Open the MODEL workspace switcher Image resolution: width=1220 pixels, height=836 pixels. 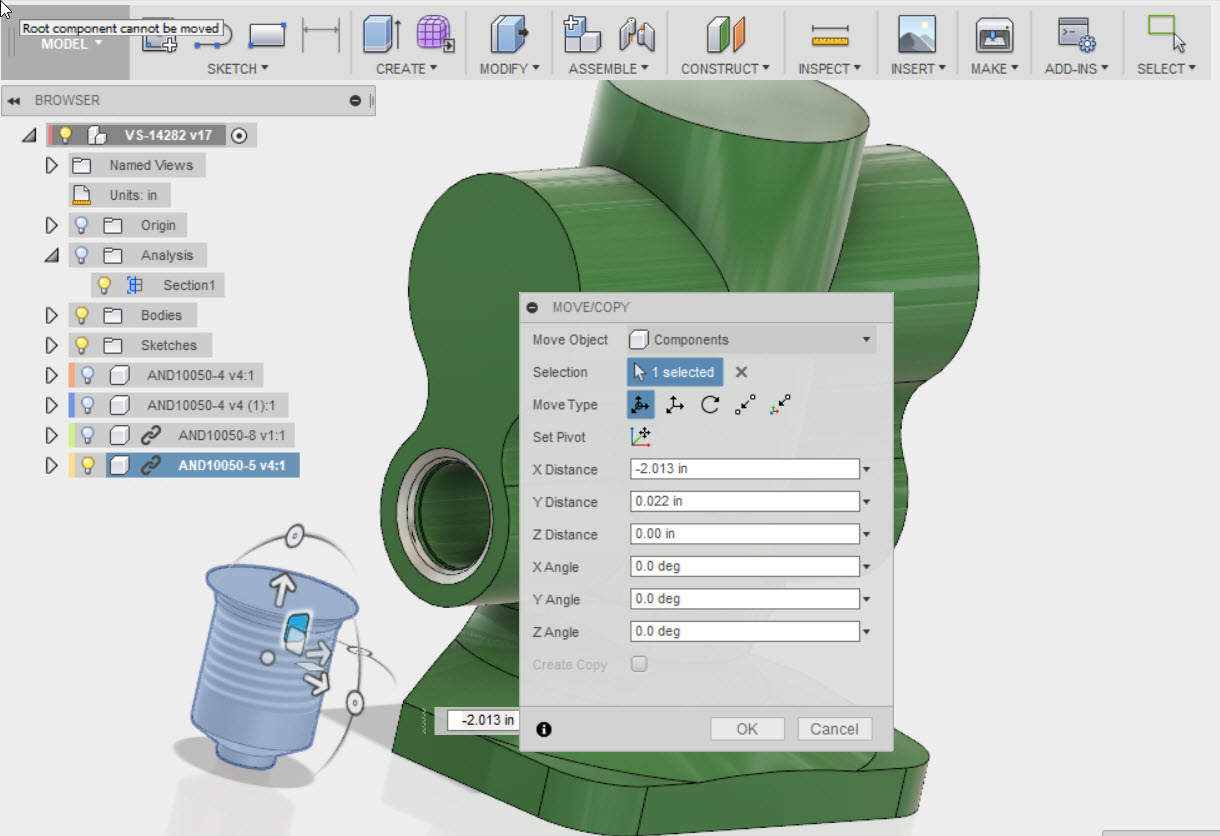pos(71,44)
